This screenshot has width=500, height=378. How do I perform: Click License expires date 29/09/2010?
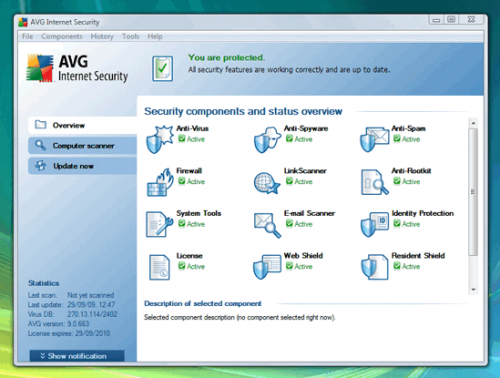93,333
